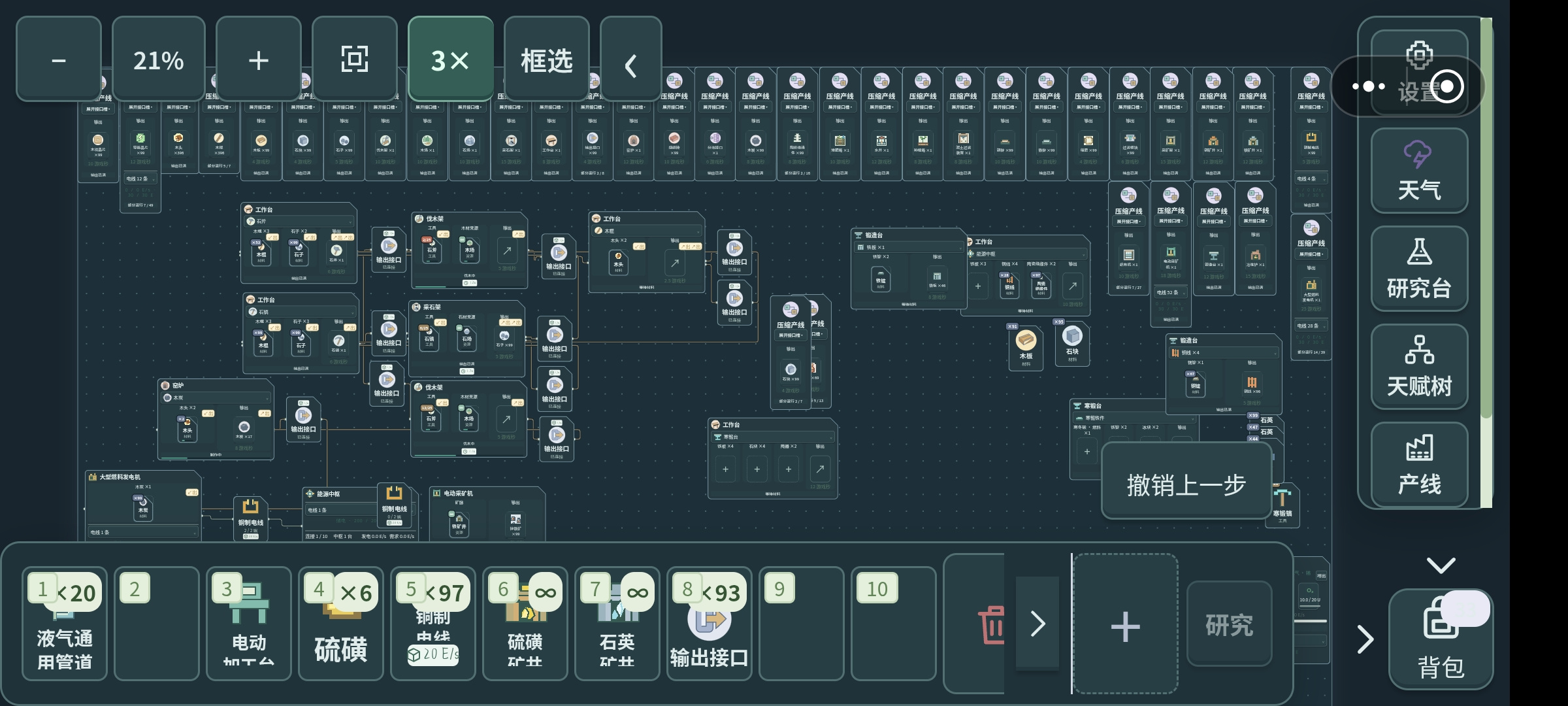The height and width of the screenshot is (706, 1568).
Task: Open the 研究台 research station
Action: pyautogui.click(x=1419, y=269)
